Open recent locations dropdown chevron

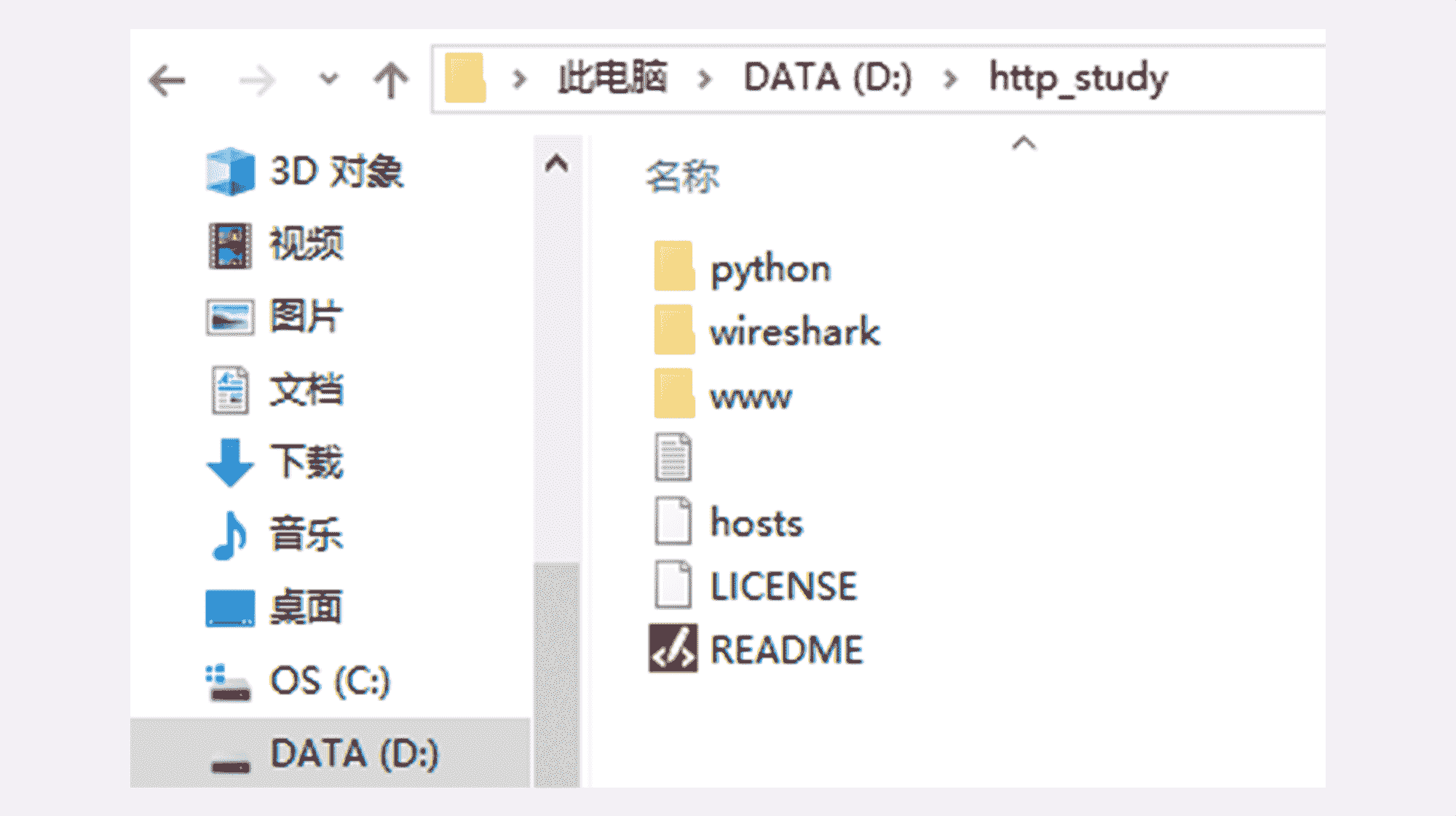point(329,79)
